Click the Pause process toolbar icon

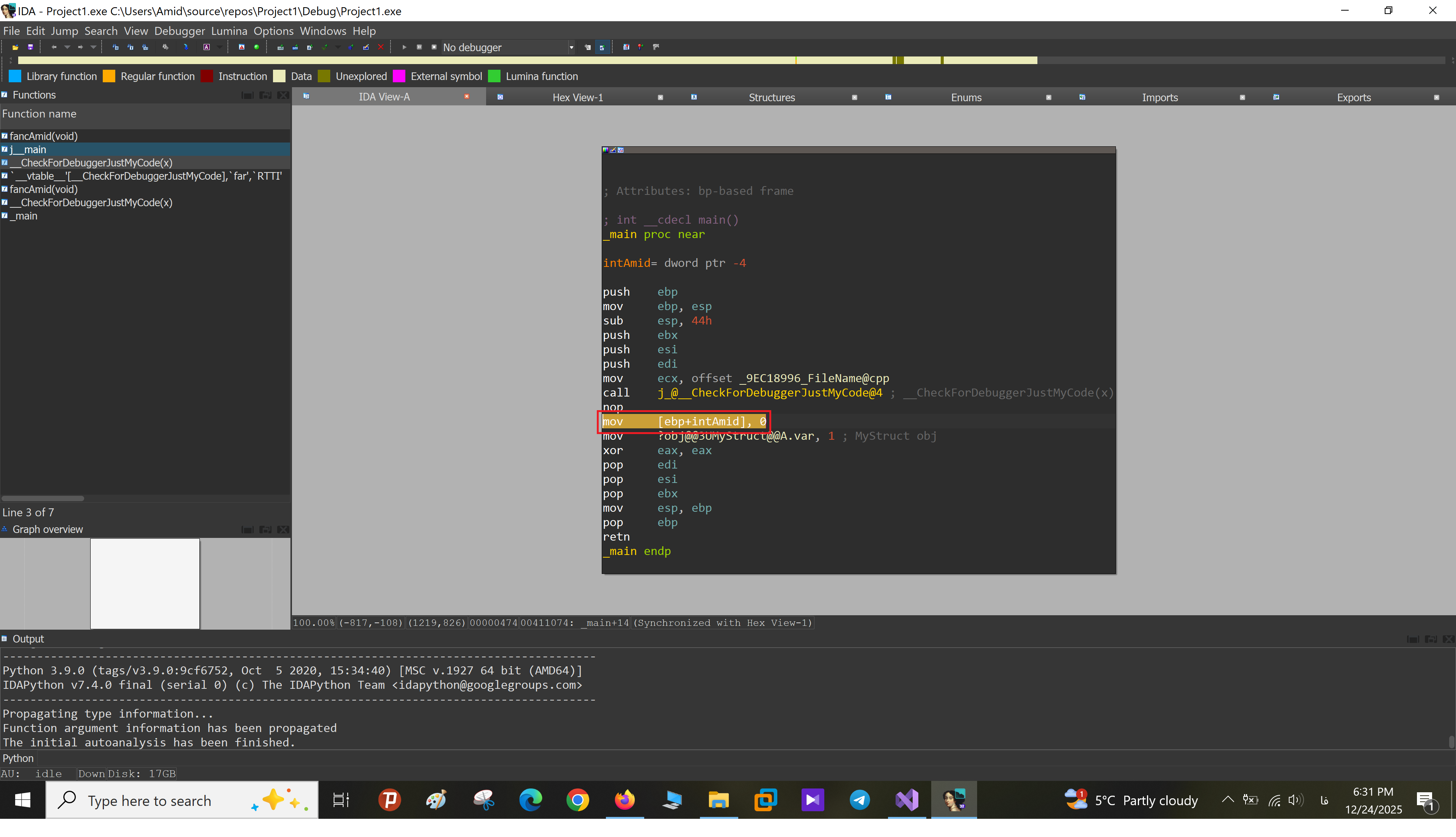[419, 47]
